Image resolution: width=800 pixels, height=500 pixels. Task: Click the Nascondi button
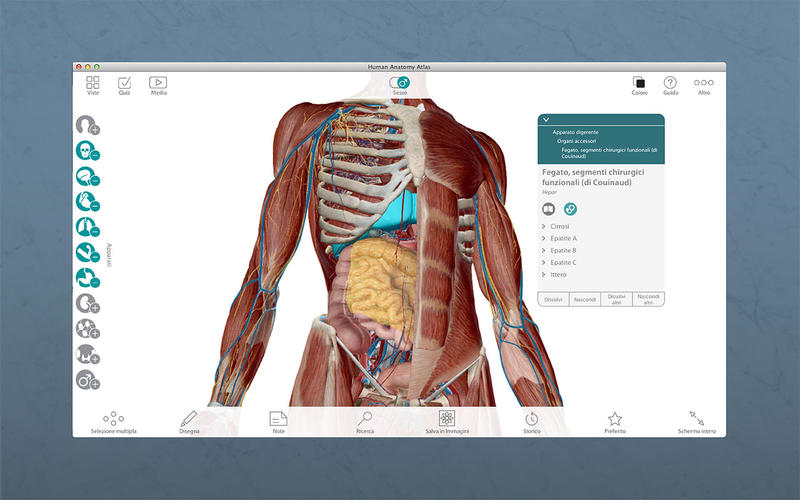tap(585, 299)
